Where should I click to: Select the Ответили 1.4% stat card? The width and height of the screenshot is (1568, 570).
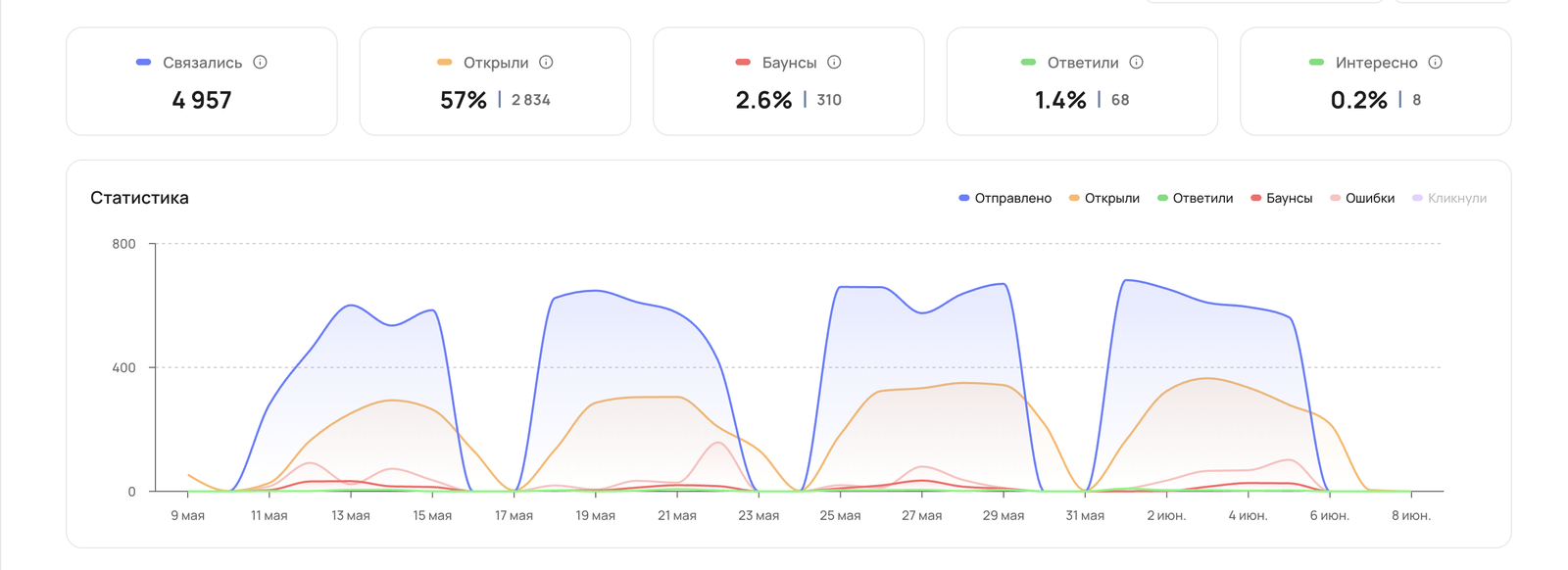[1082, 81]
